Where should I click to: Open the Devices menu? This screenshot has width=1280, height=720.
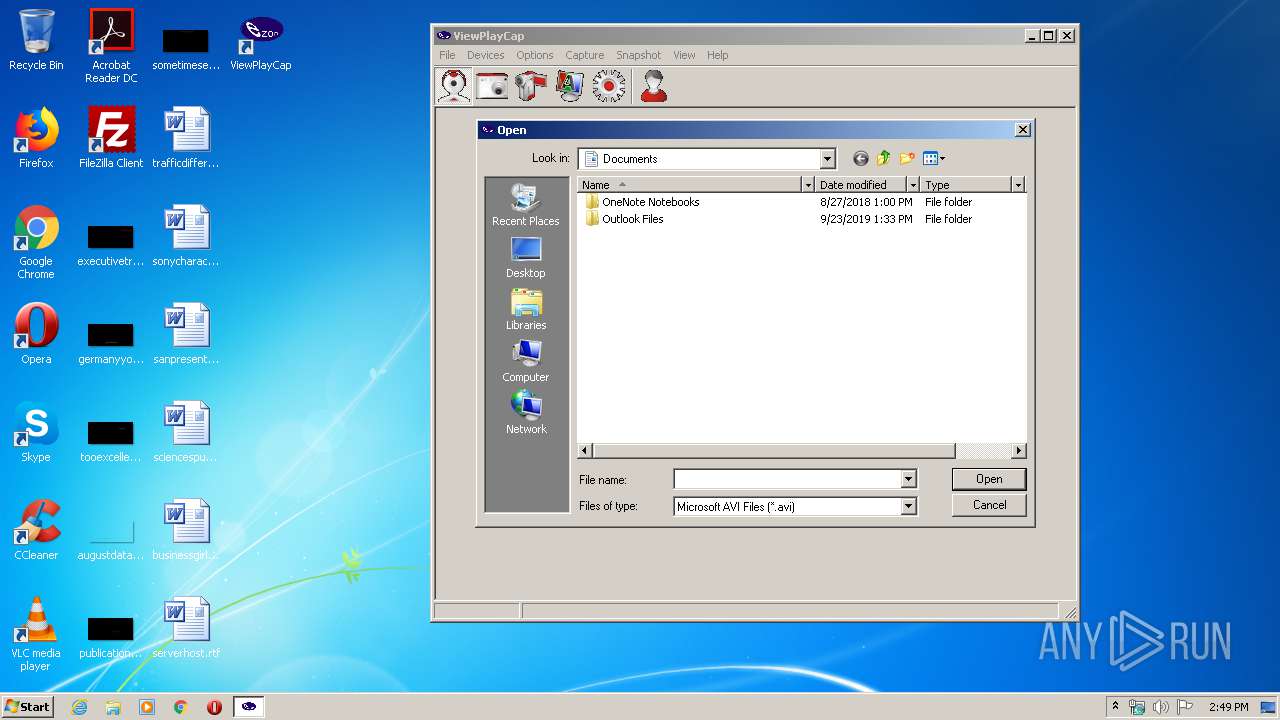coord(486,55)
